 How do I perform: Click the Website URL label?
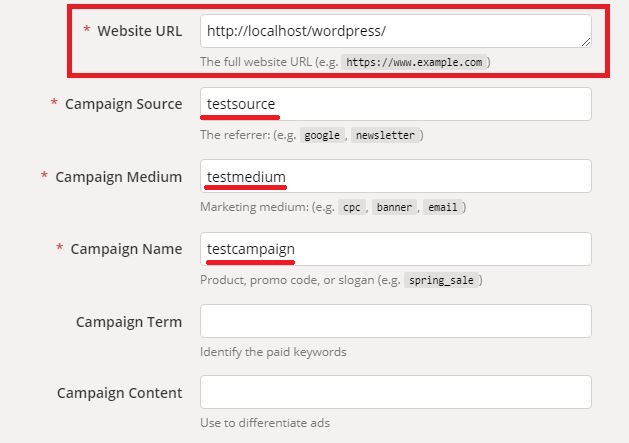(139, 31)
